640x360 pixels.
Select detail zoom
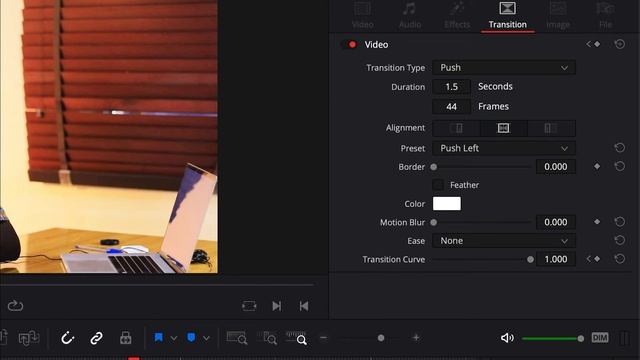click(267, 338)
